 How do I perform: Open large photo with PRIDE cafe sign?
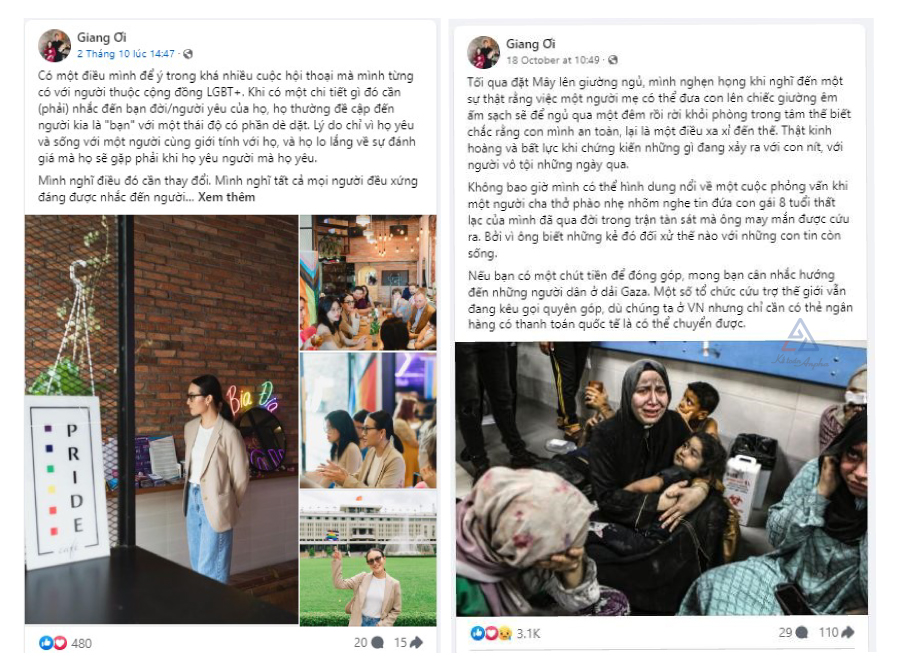(x=161, y=419)
